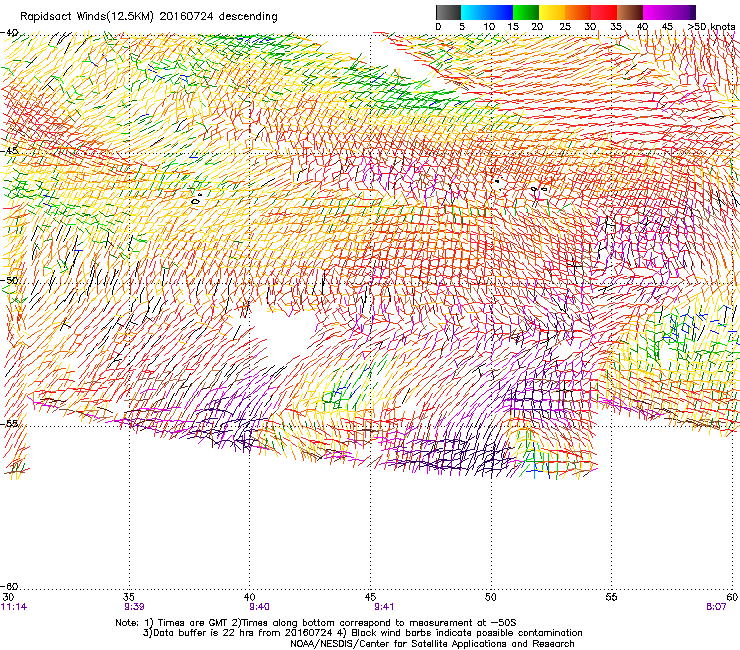
Task: Click the '25' label under the color scale
Action: point(565,27)
